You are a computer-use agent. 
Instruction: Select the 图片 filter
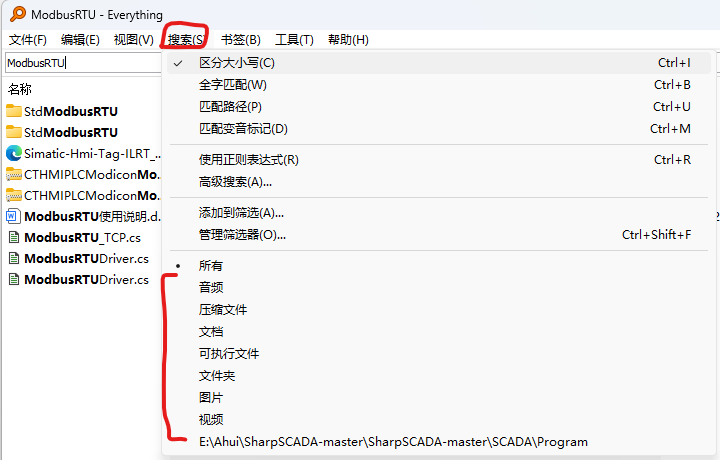[x=439, y=398]
